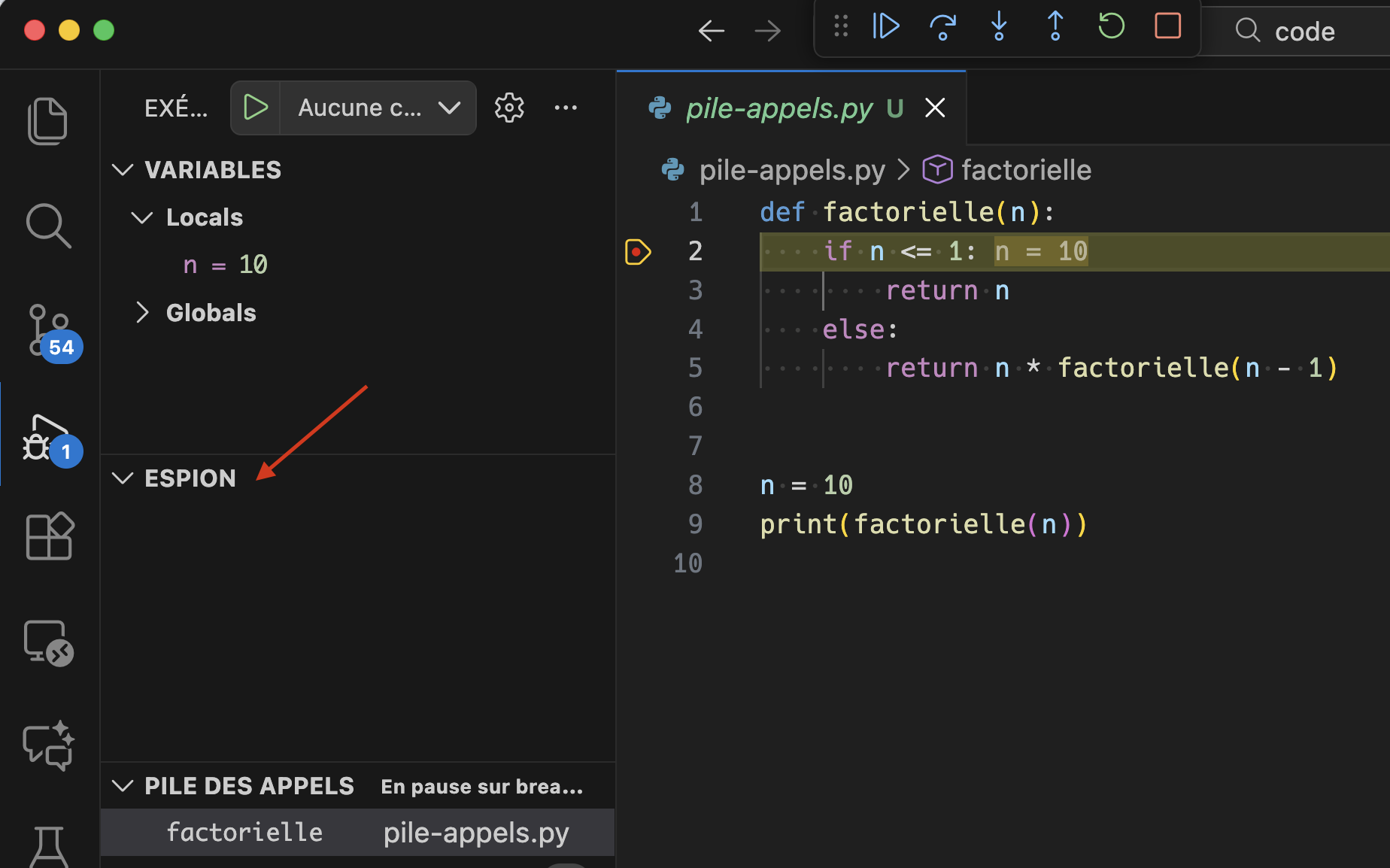Viewport: 1390px width, 868px height.
Task: Step out of the current function
Action: (1055, 26)
